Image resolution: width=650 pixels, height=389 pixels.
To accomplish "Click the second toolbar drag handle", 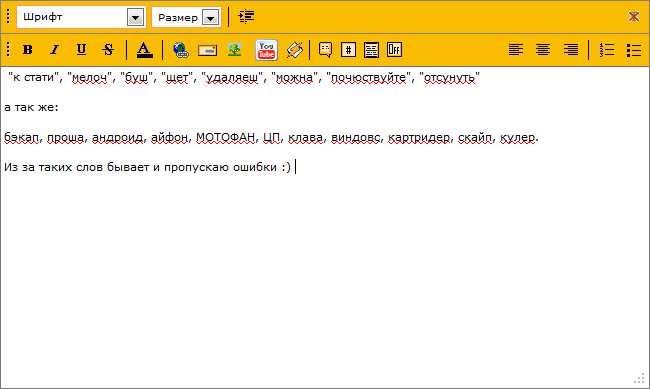I will tap(8, 50).
